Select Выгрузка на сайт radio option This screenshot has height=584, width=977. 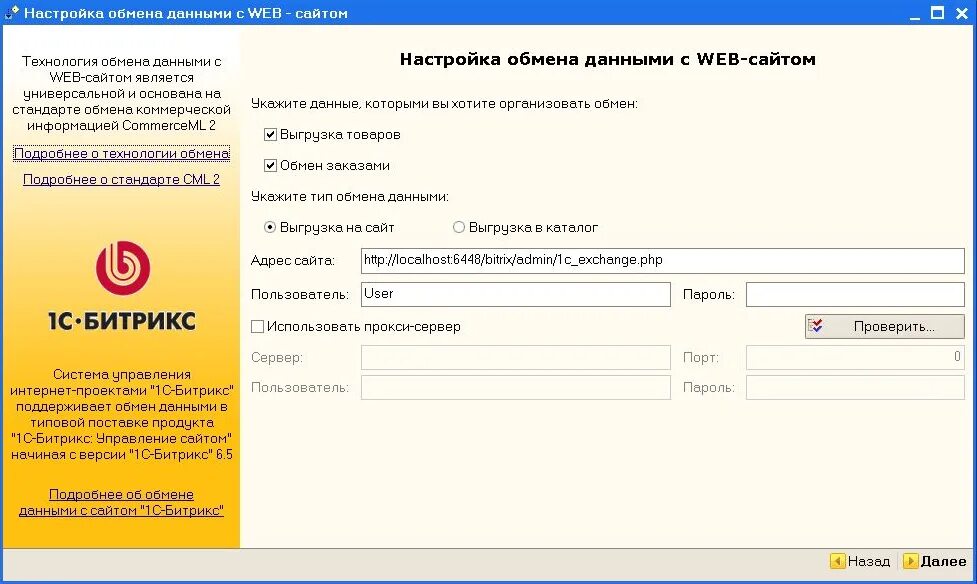tap(270, 227)
